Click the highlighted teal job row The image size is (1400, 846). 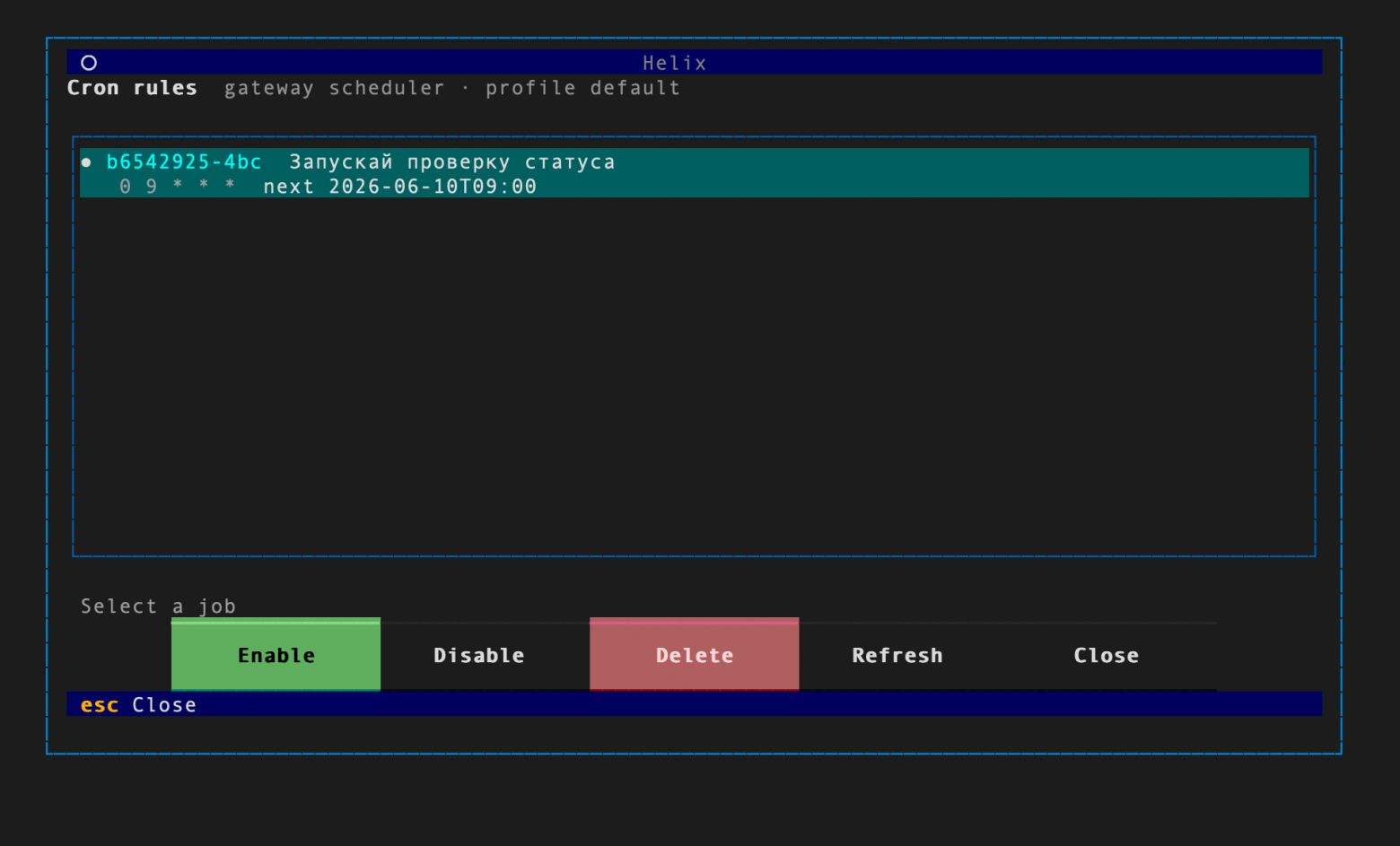click(x=694, y=173)
